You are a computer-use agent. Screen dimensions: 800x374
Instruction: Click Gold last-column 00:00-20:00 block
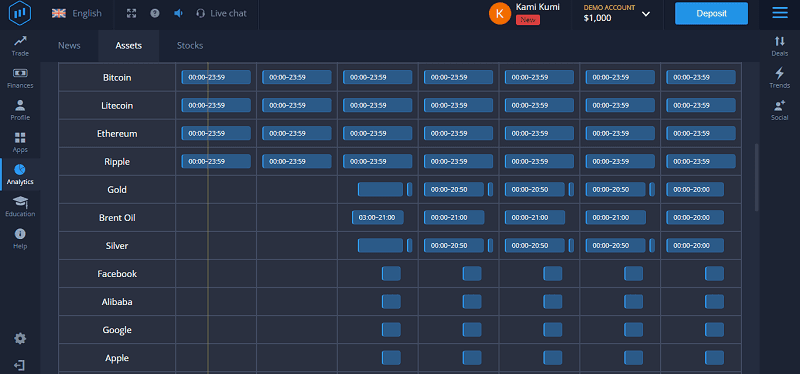click(695, 189)
